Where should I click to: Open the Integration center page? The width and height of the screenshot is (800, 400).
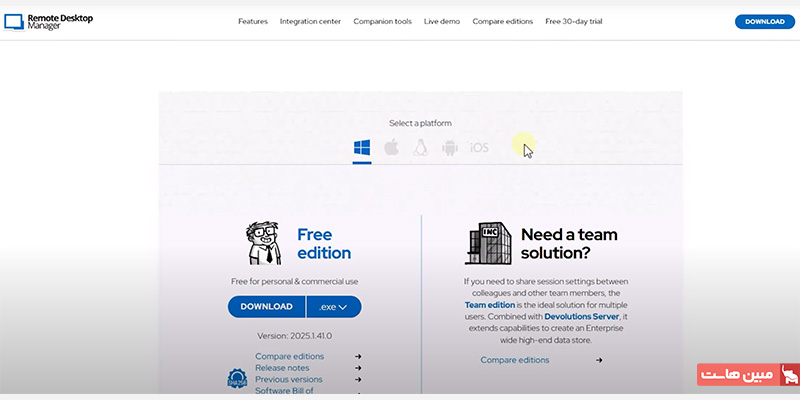(x=310, y=21)
